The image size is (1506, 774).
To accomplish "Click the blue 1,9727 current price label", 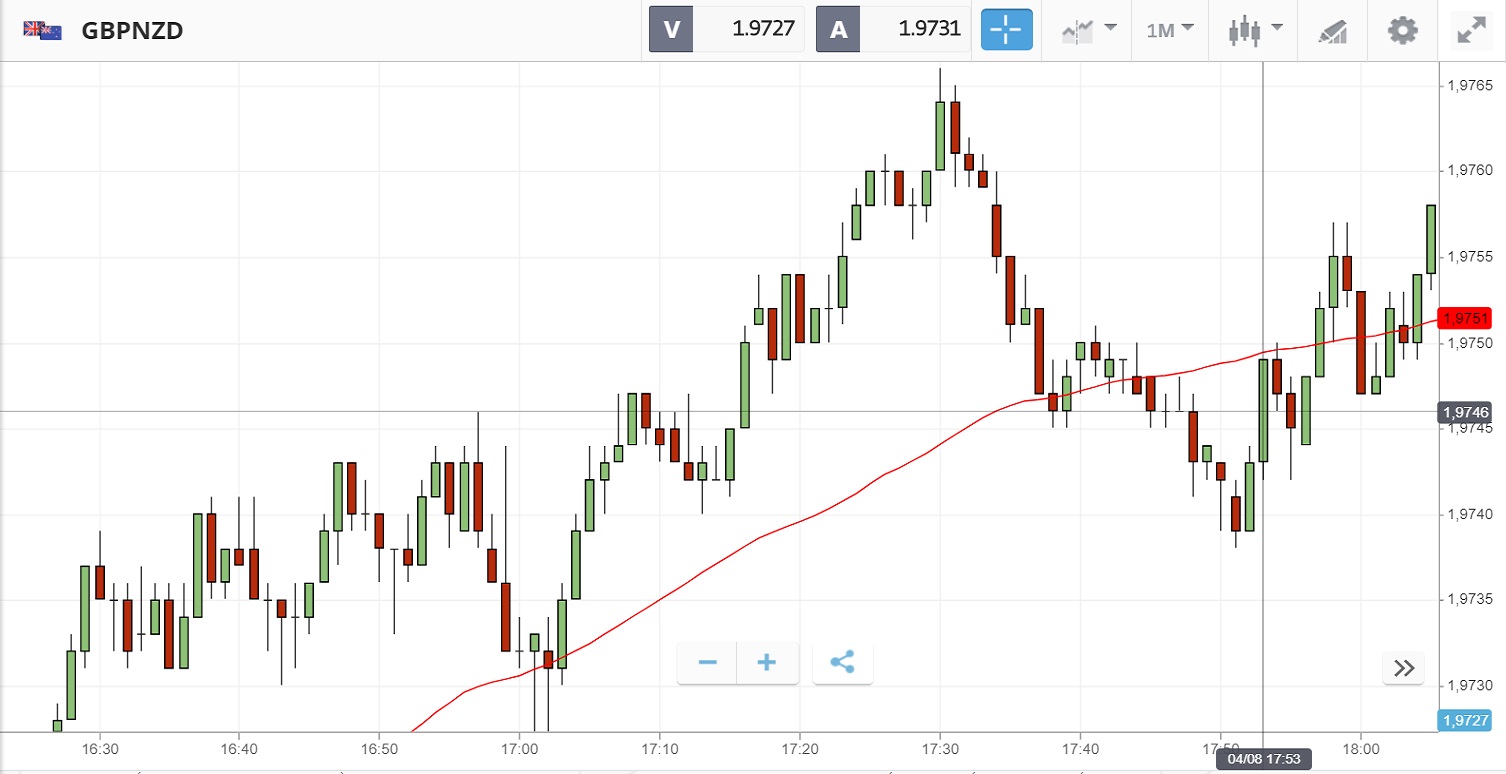I will pyautogui.click(x=1465, y=720).
